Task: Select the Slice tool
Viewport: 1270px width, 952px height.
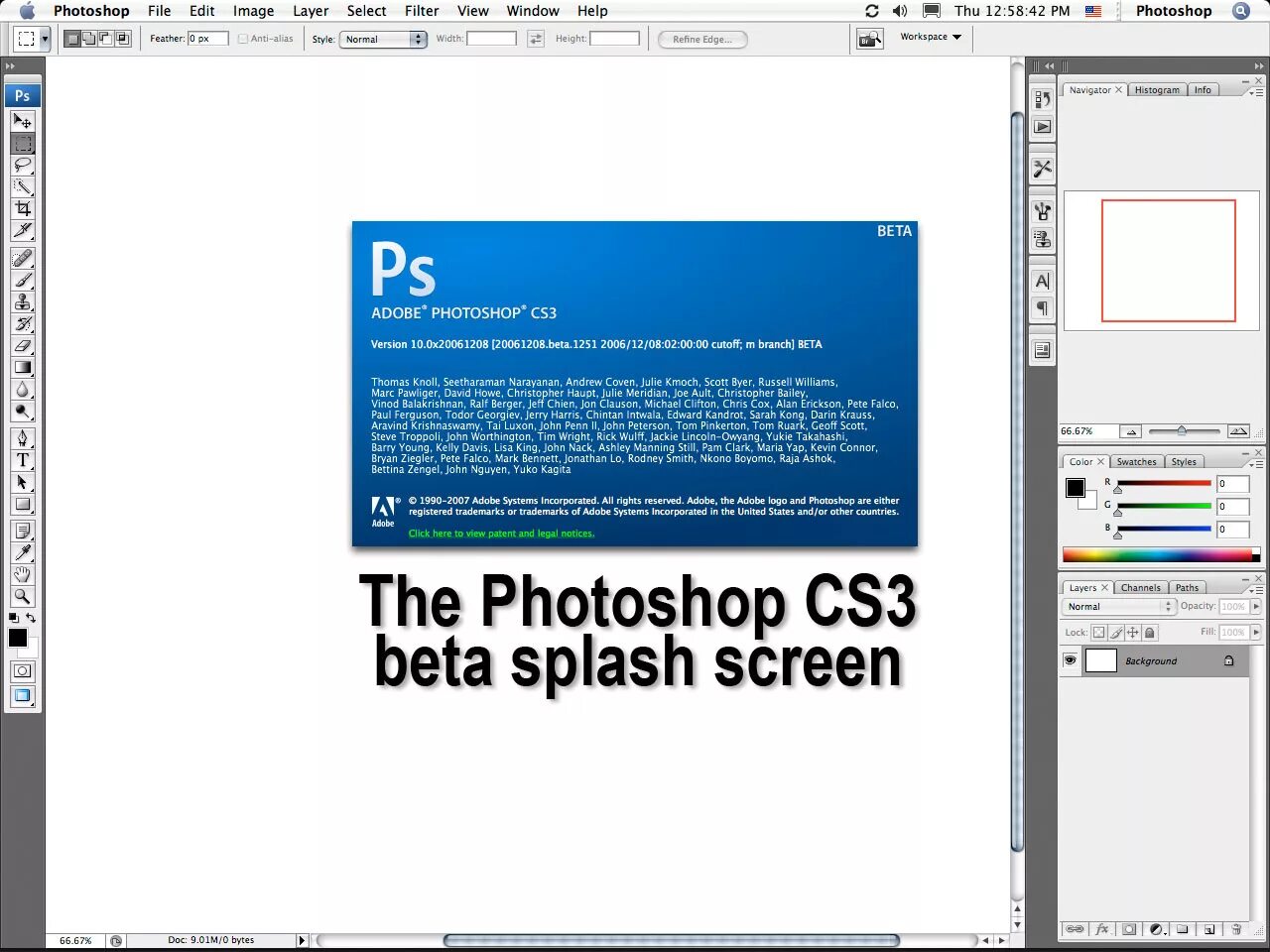Action: coord(22,230)
